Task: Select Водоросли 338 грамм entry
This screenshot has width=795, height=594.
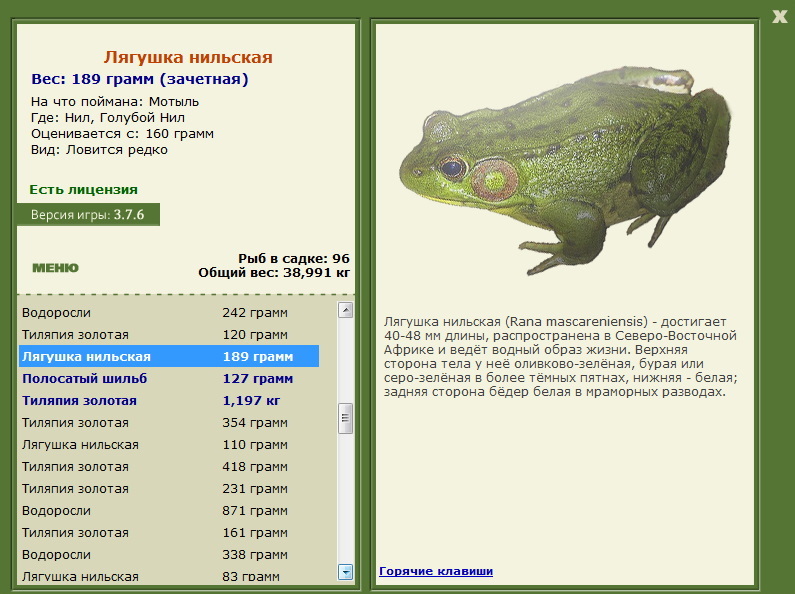Action: pyautogui.click(x=169, y=554)
